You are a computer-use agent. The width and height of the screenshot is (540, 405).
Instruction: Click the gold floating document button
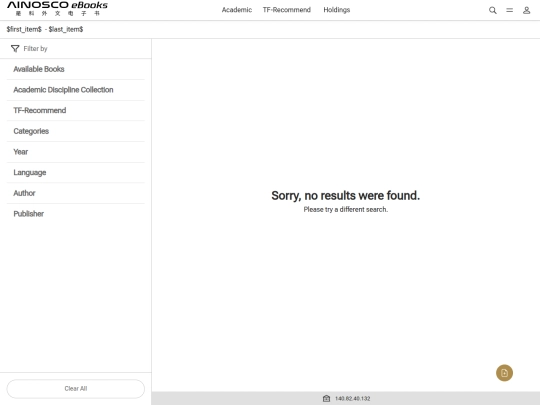click(504, 373)
